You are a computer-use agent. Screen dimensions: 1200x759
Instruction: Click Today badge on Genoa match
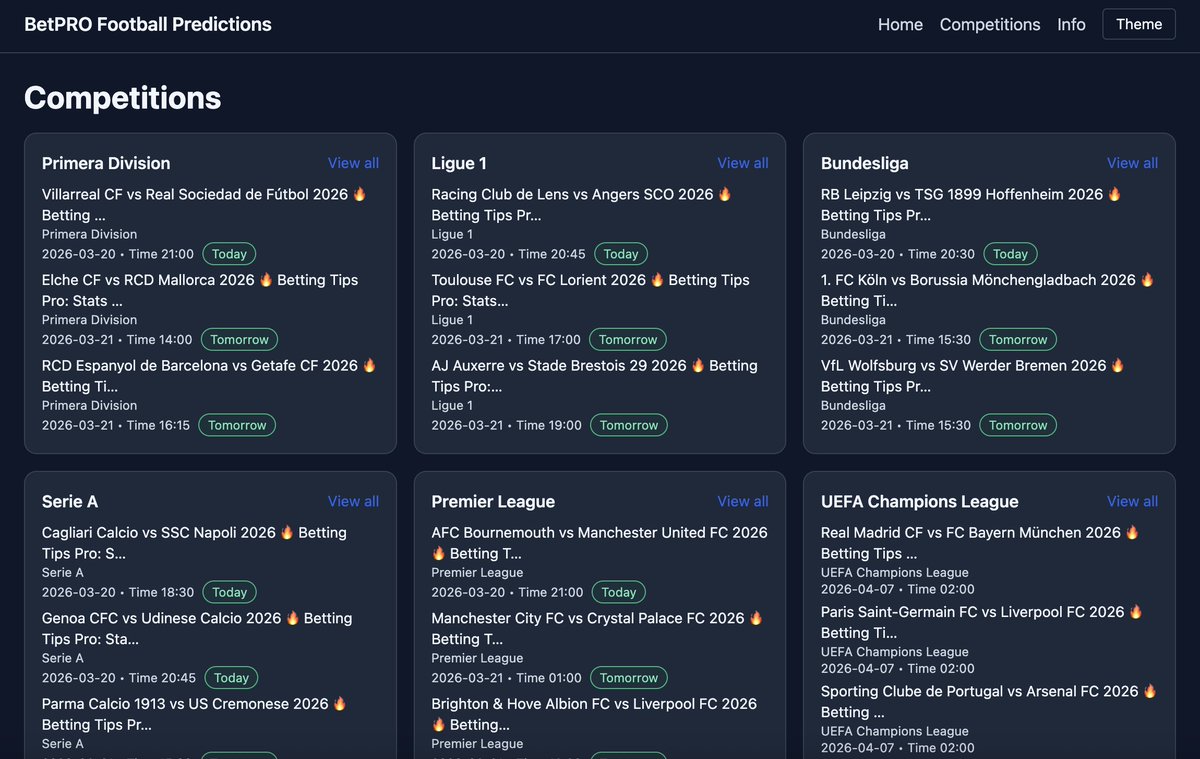[x=231, y=678]
